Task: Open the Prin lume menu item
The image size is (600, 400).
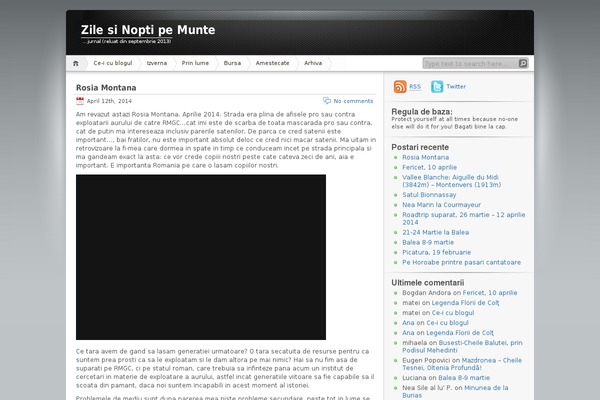Action: pyautogui.click(x=195, y=63)
